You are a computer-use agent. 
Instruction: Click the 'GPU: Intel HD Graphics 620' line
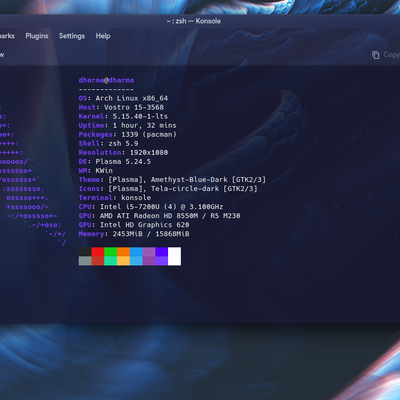click(134, 225)
